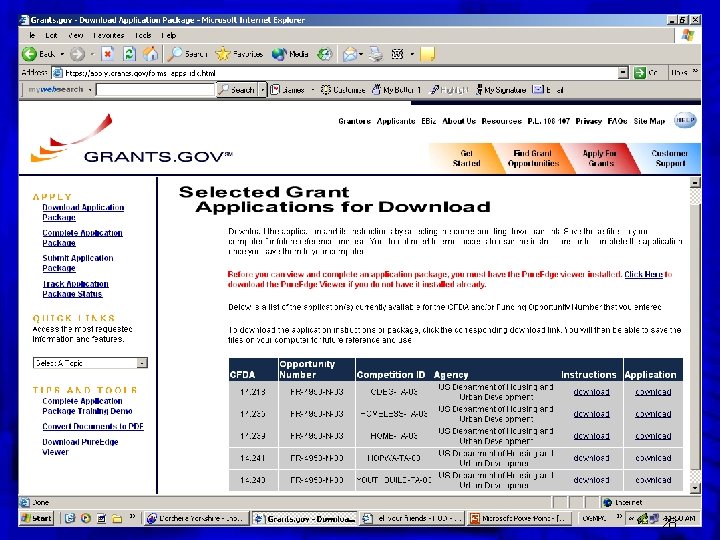Screen dimensions: 720x540
Task: Click the Refresh page icon
Action: [x=129, y=54]
